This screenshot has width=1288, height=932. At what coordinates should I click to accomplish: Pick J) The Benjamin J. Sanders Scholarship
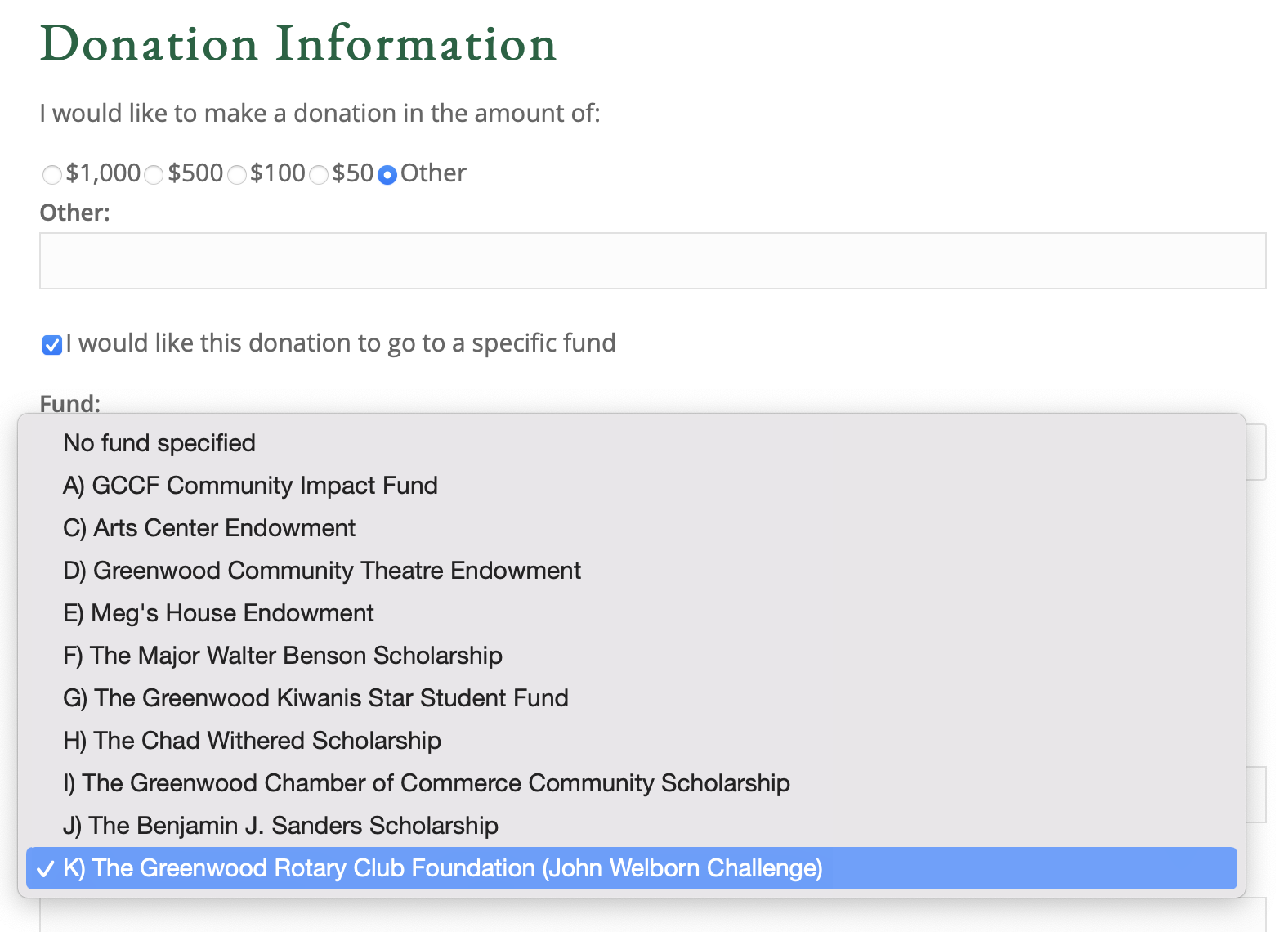[x=632, y=826]
